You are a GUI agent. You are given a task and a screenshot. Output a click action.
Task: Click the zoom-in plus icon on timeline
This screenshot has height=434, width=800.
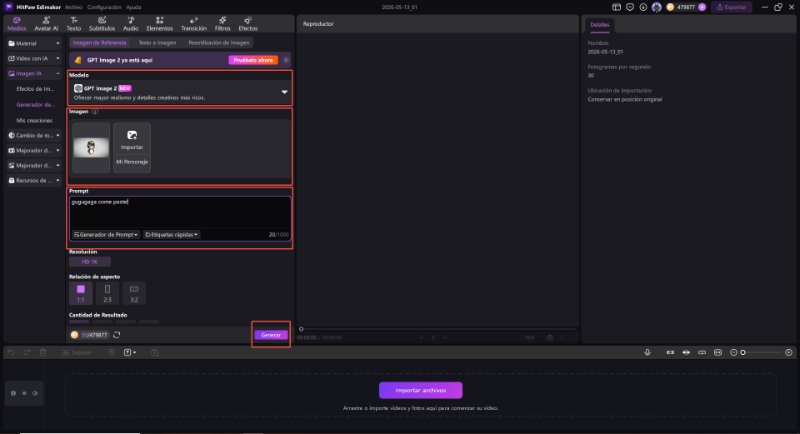[789, 352]
